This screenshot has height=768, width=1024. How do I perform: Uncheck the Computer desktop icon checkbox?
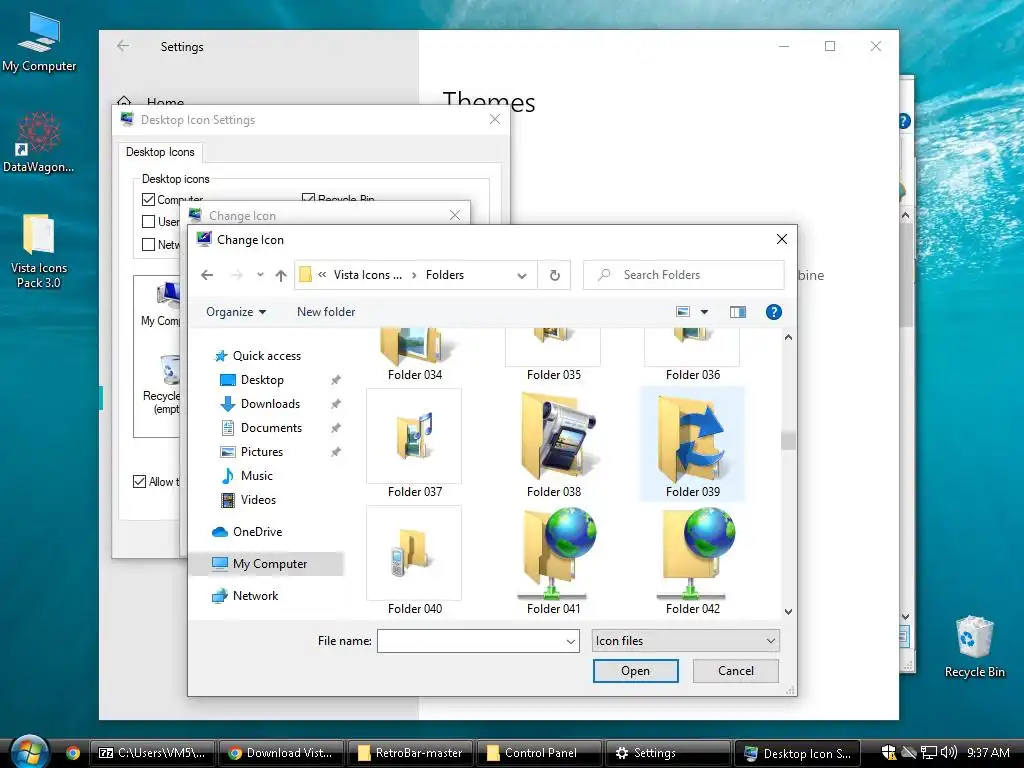[149, 199]
